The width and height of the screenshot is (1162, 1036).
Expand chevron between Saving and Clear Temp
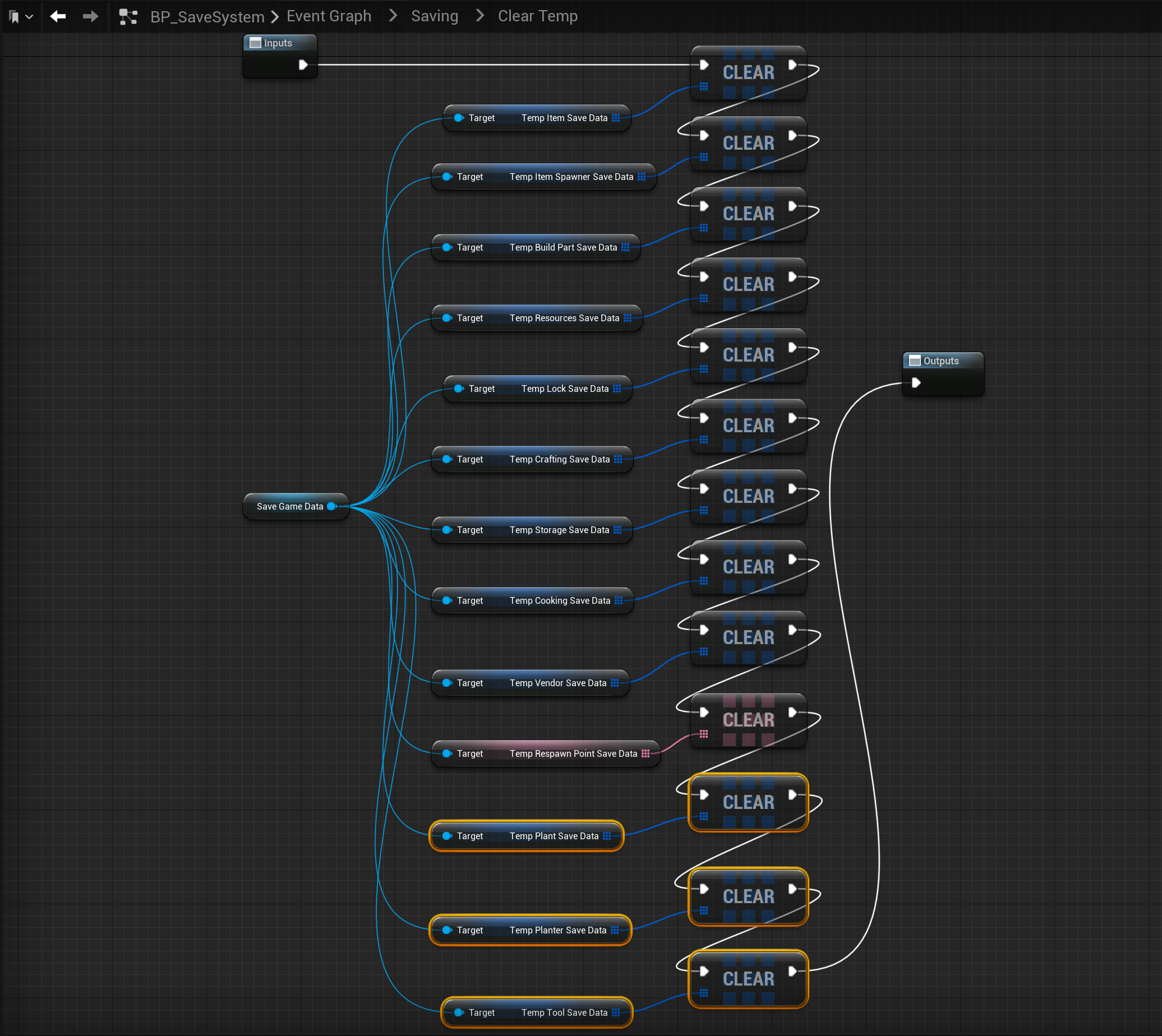[479, 16]
